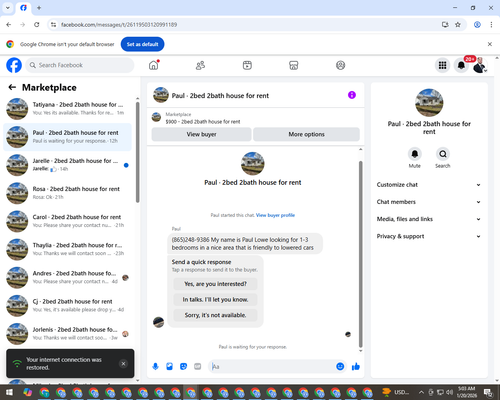Image resolution: width=500 pixels, height=400 pixels.
Task: Dismiss the internet connection restored toast
Action: 123,364
